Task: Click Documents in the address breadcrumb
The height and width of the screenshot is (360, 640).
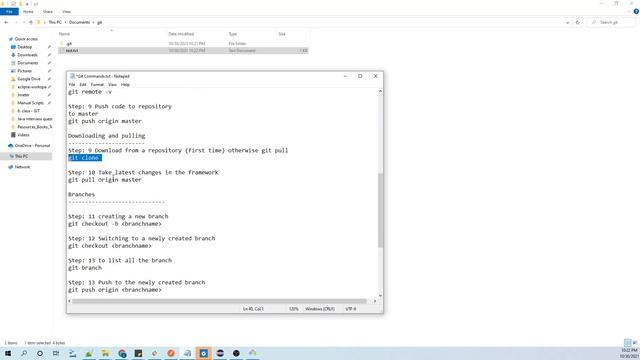Action: coord(79,22)
